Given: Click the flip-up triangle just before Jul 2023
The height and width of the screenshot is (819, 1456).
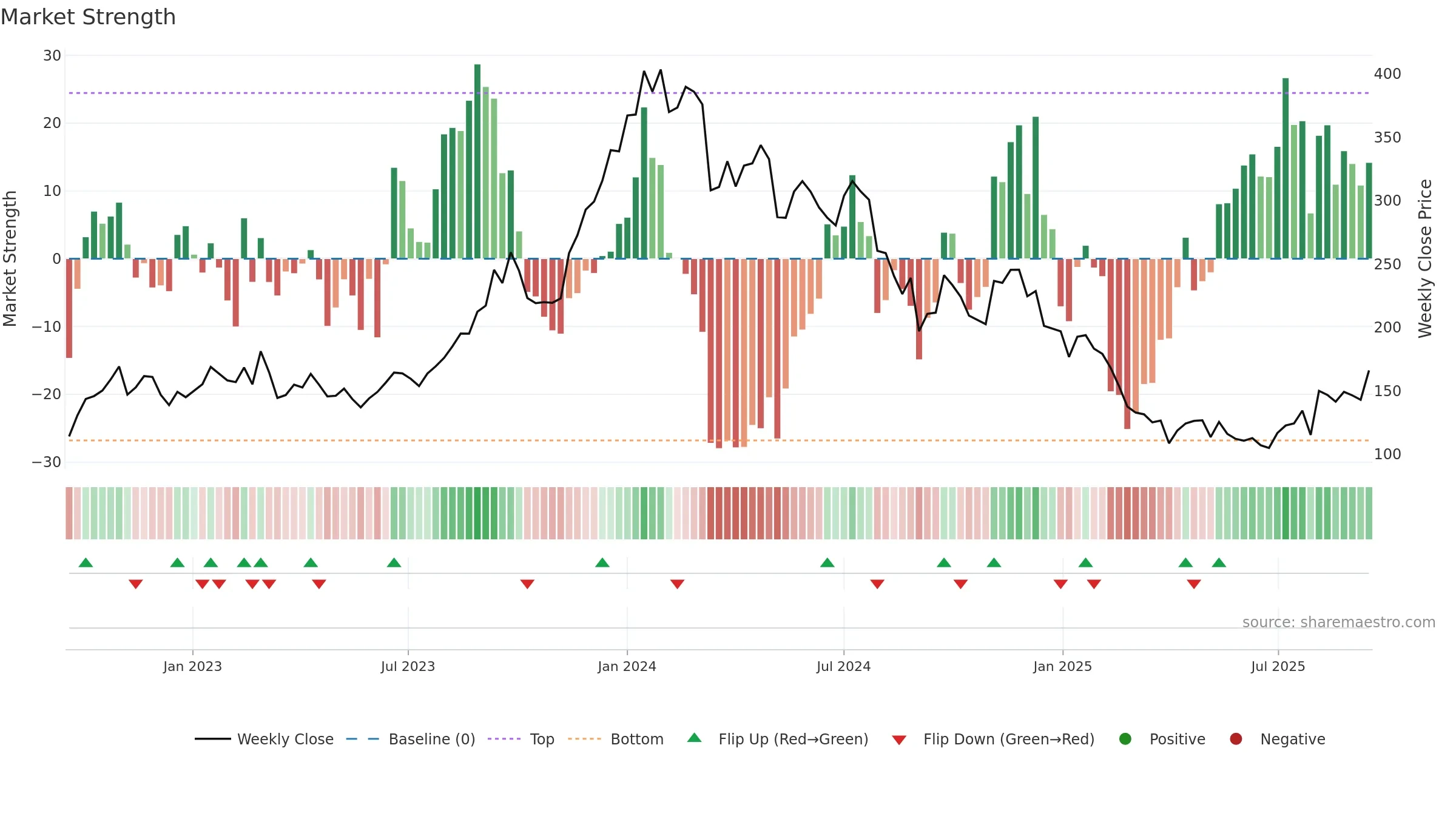Looking at the screenshot, I should click(x=394, y=562).
